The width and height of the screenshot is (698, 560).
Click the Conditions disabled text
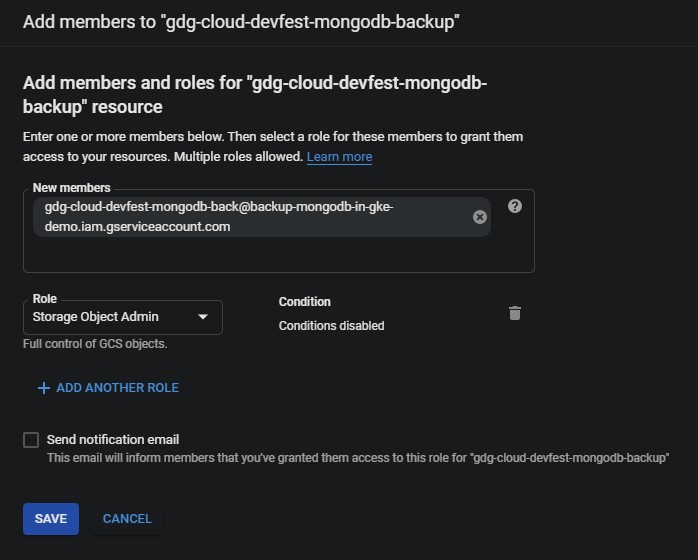[331, 326]
